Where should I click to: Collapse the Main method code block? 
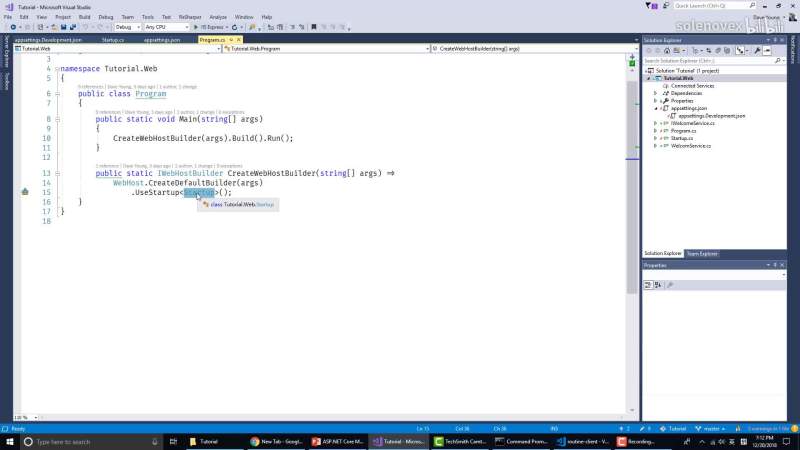(x=57, y=119)
